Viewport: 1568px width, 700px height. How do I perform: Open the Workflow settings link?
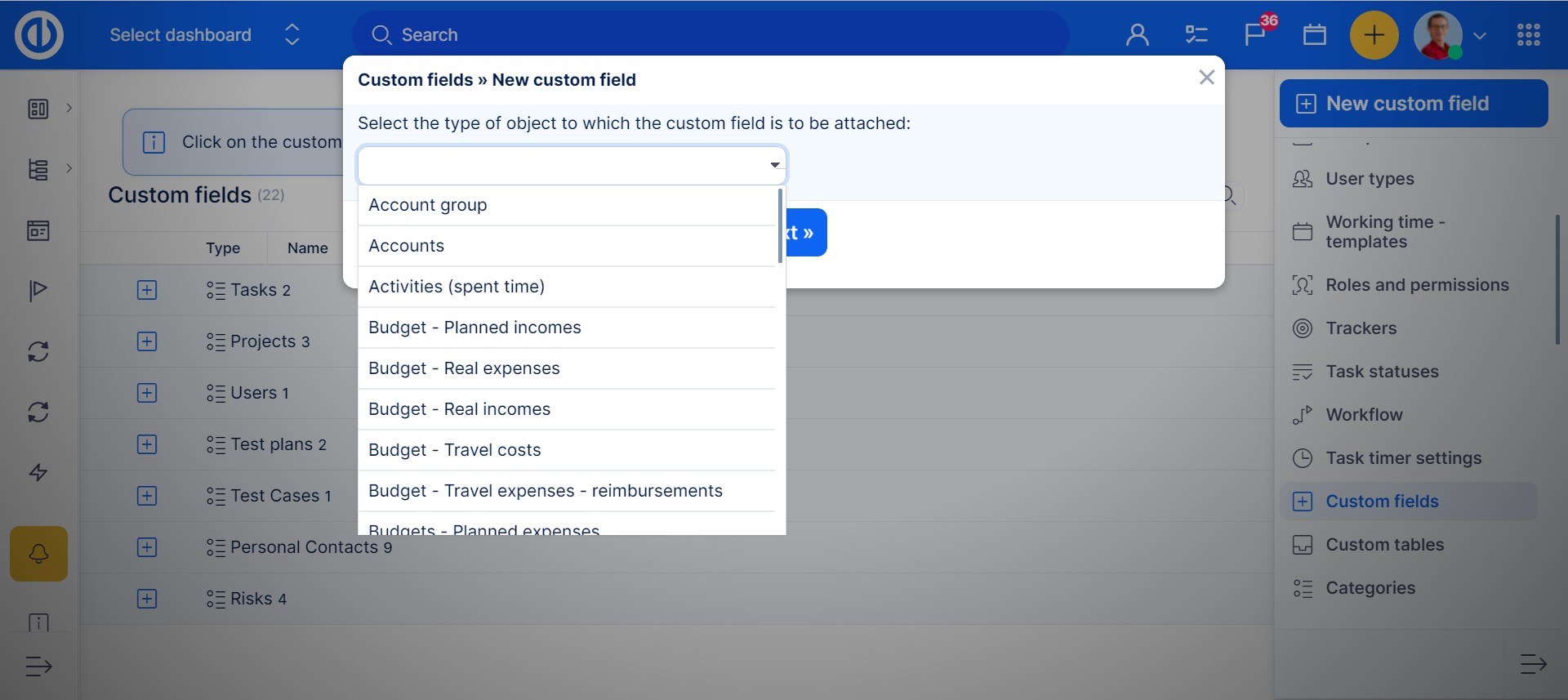(1364, 415)
